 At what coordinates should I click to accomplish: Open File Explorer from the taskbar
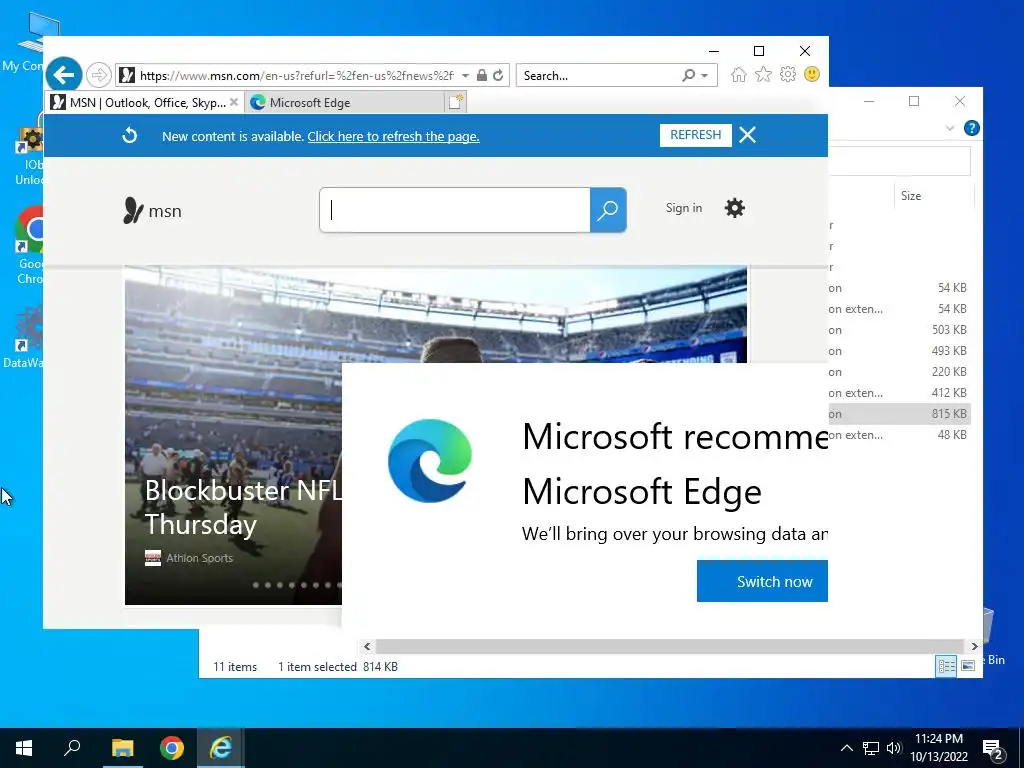point(122,748)
